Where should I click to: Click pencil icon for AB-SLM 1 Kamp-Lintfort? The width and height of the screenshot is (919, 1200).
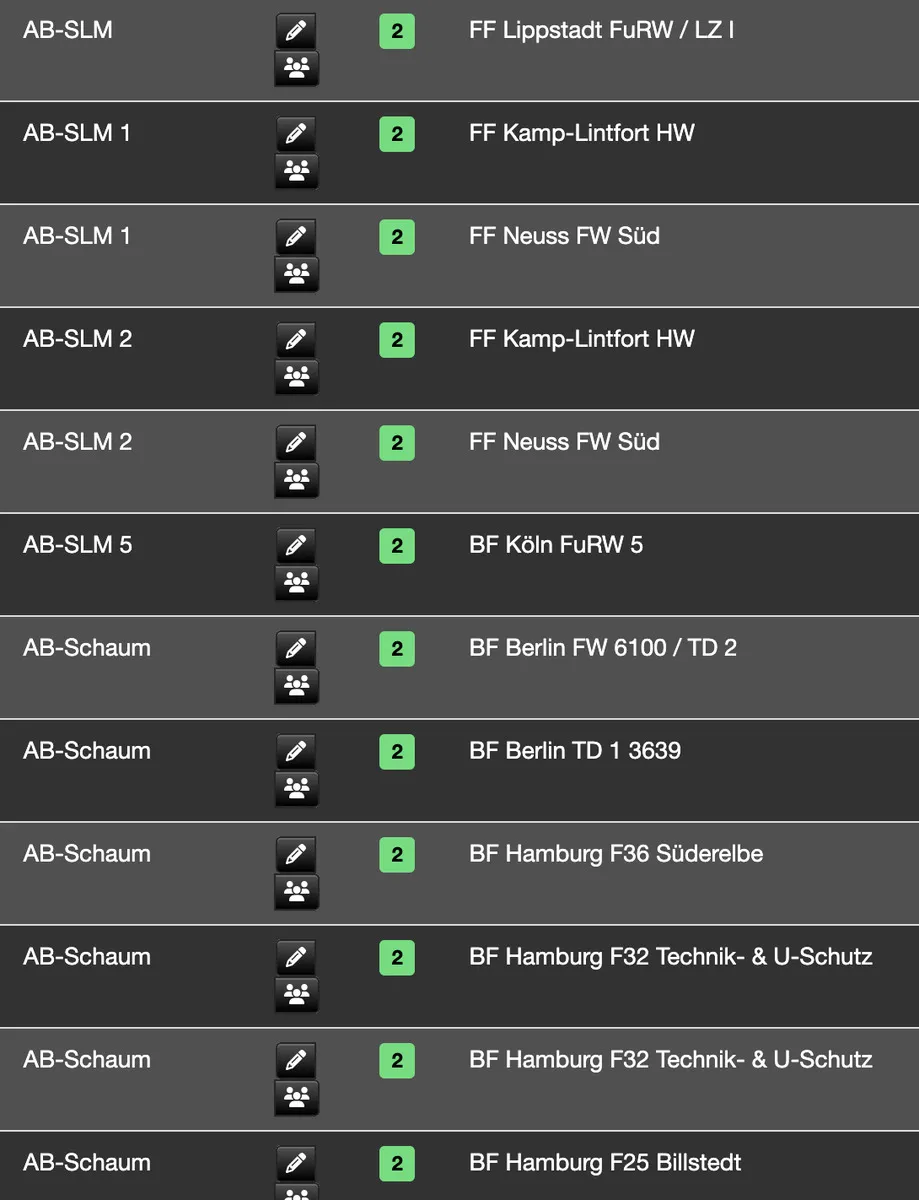pos(296,134)
